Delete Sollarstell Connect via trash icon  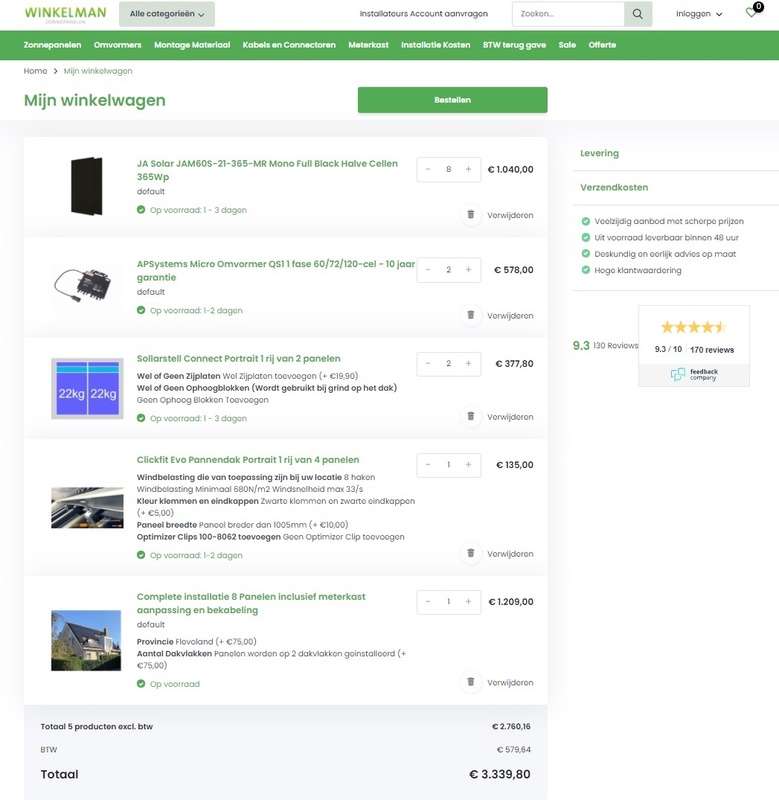point(471,416)
